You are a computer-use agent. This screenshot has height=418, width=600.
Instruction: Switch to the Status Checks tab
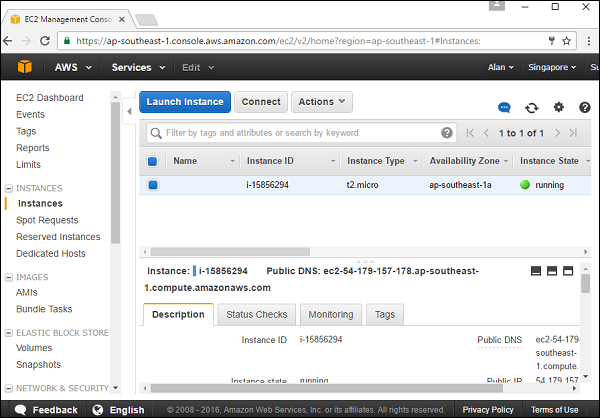click(257, 314)
